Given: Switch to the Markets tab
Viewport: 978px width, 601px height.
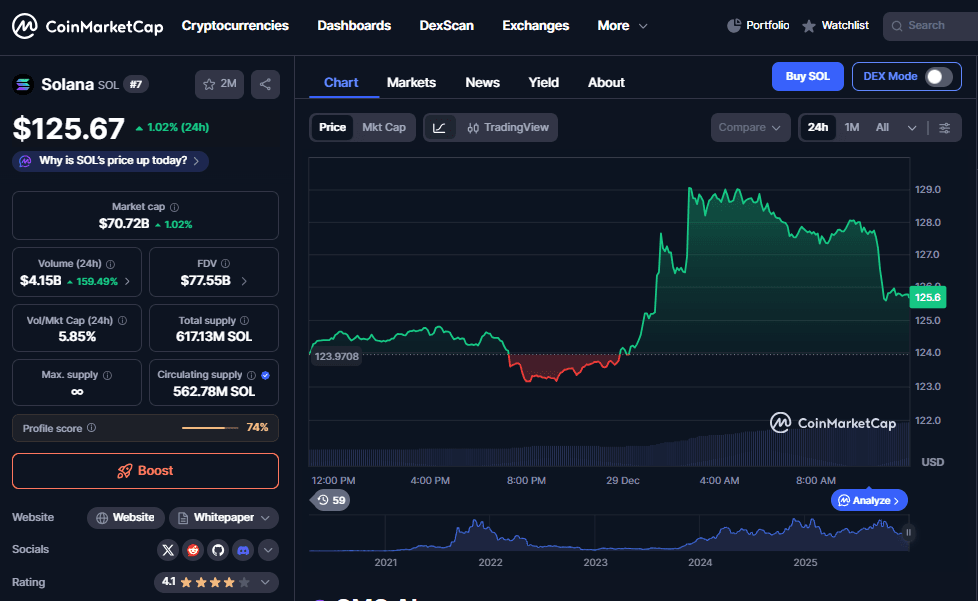Looking at the screenshot, I should [411, 82].
